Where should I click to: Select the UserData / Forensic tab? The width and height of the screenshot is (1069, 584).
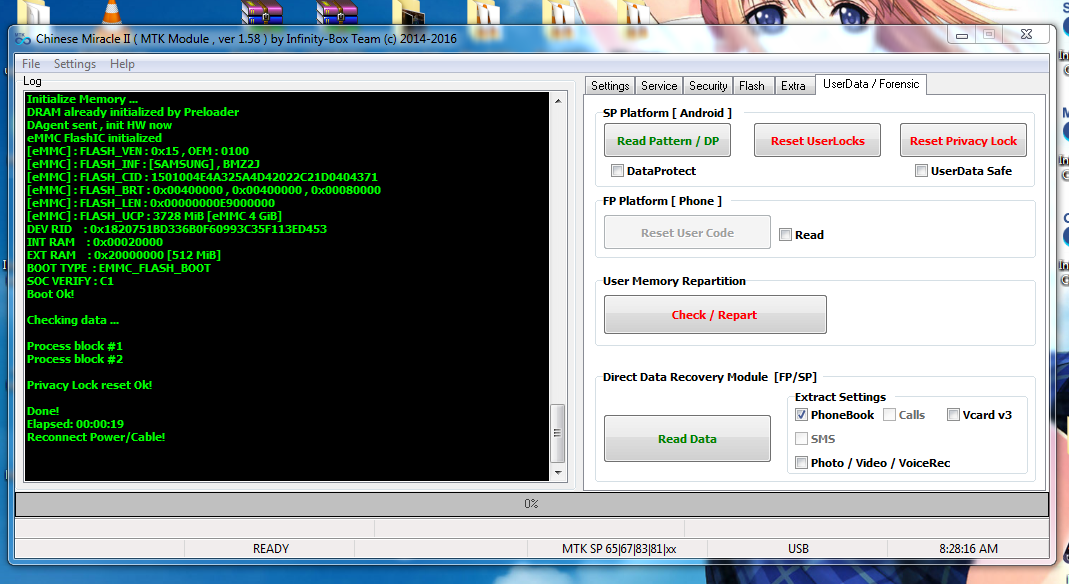pyautogui.click(x=871, y=84)
